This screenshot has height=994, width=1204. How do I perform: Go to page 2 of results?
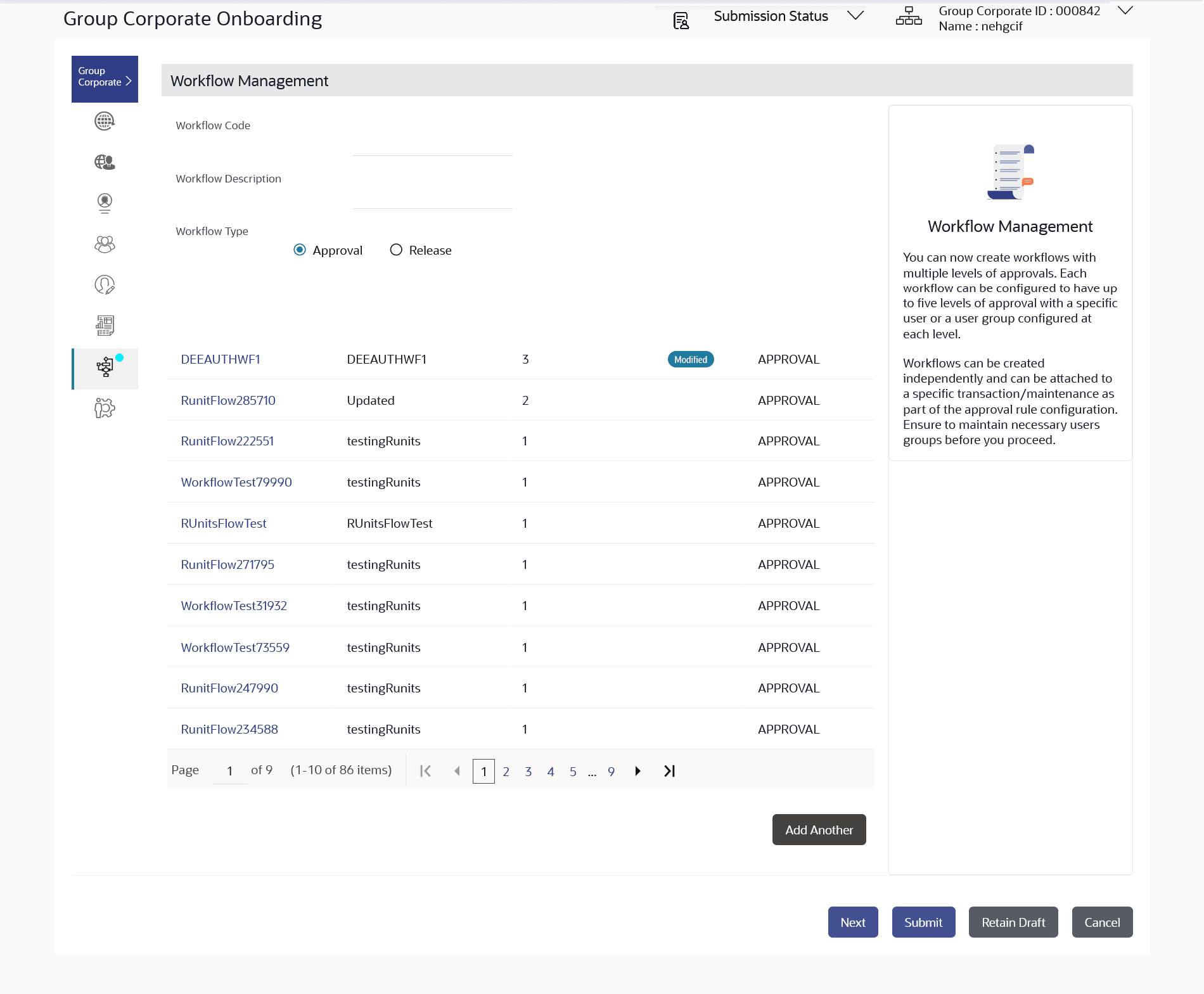point(506,772)
